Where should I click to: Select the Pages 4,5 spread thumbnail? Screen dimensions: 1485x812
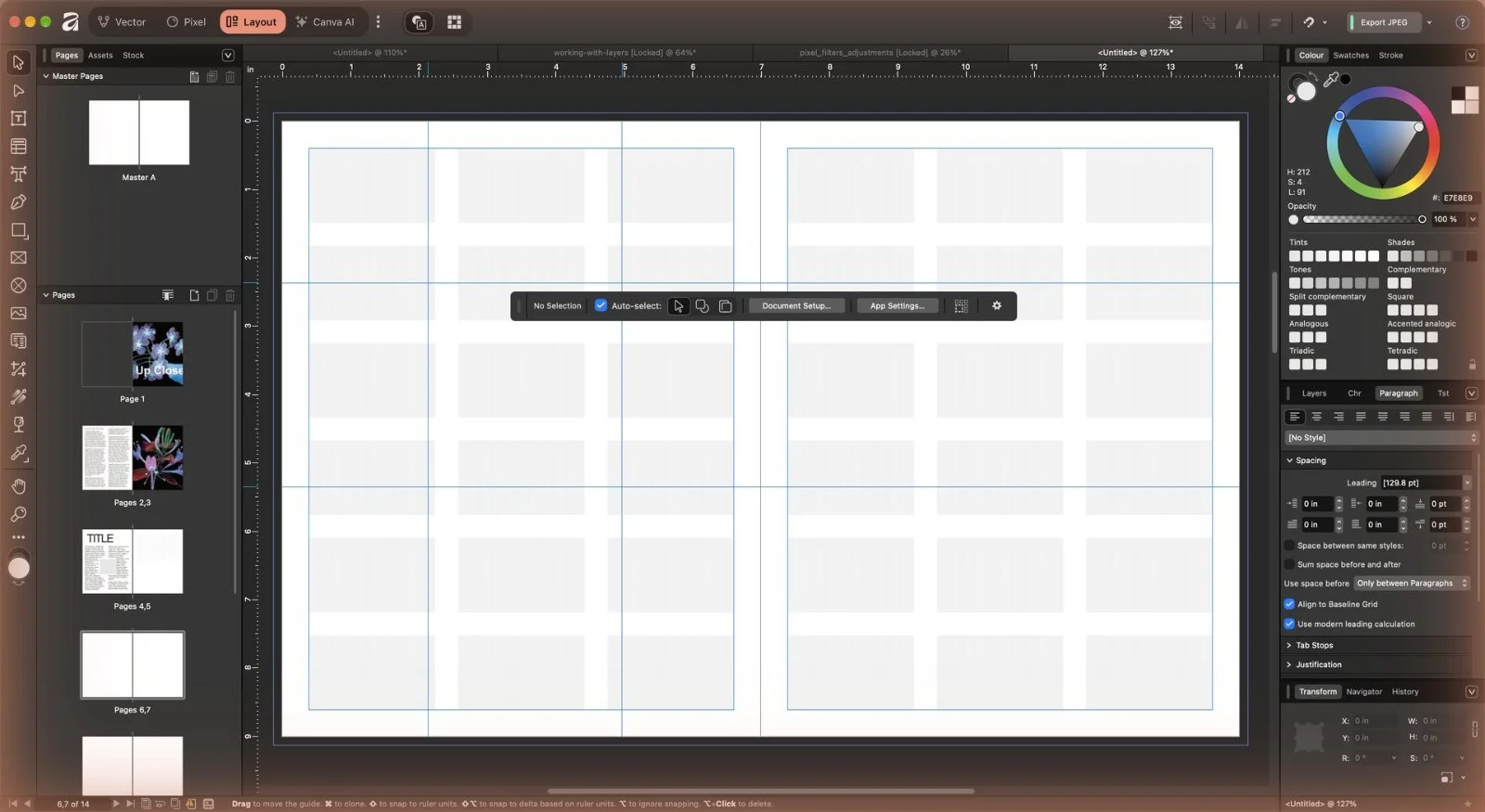click(133, 561)
